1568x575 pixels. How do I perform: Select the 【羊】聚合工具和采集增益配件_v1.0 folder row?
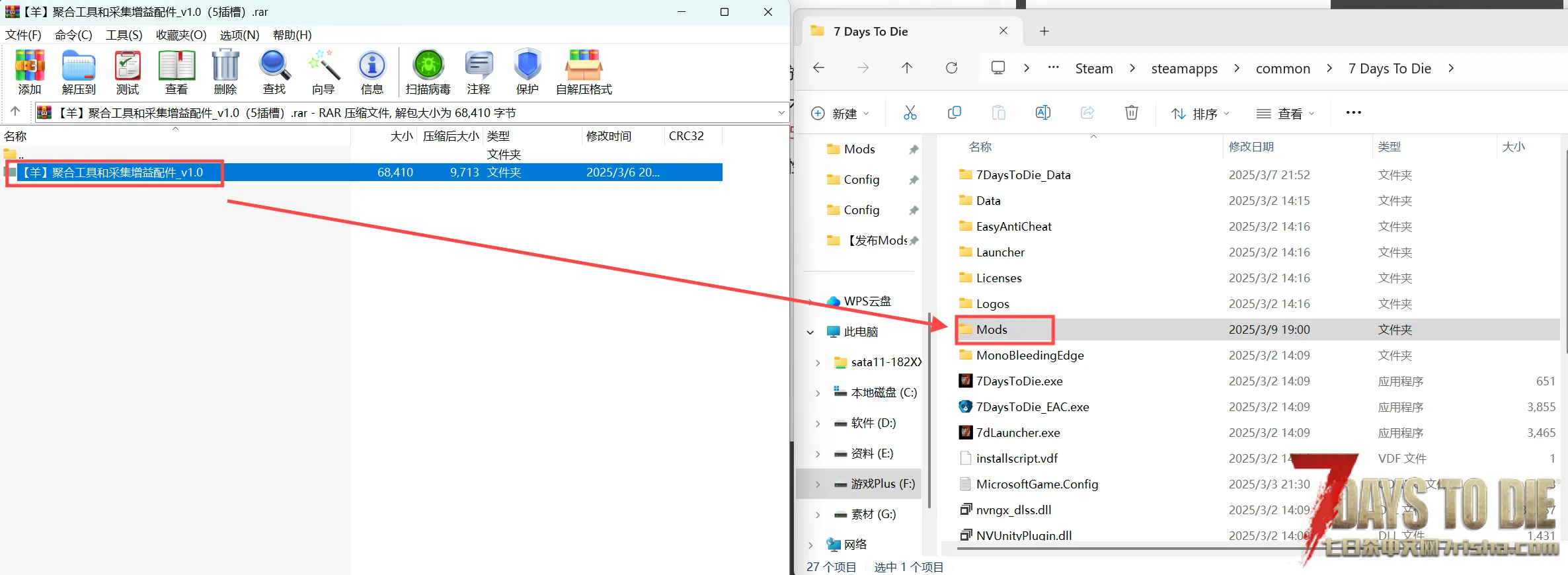(x=362, y=172)
